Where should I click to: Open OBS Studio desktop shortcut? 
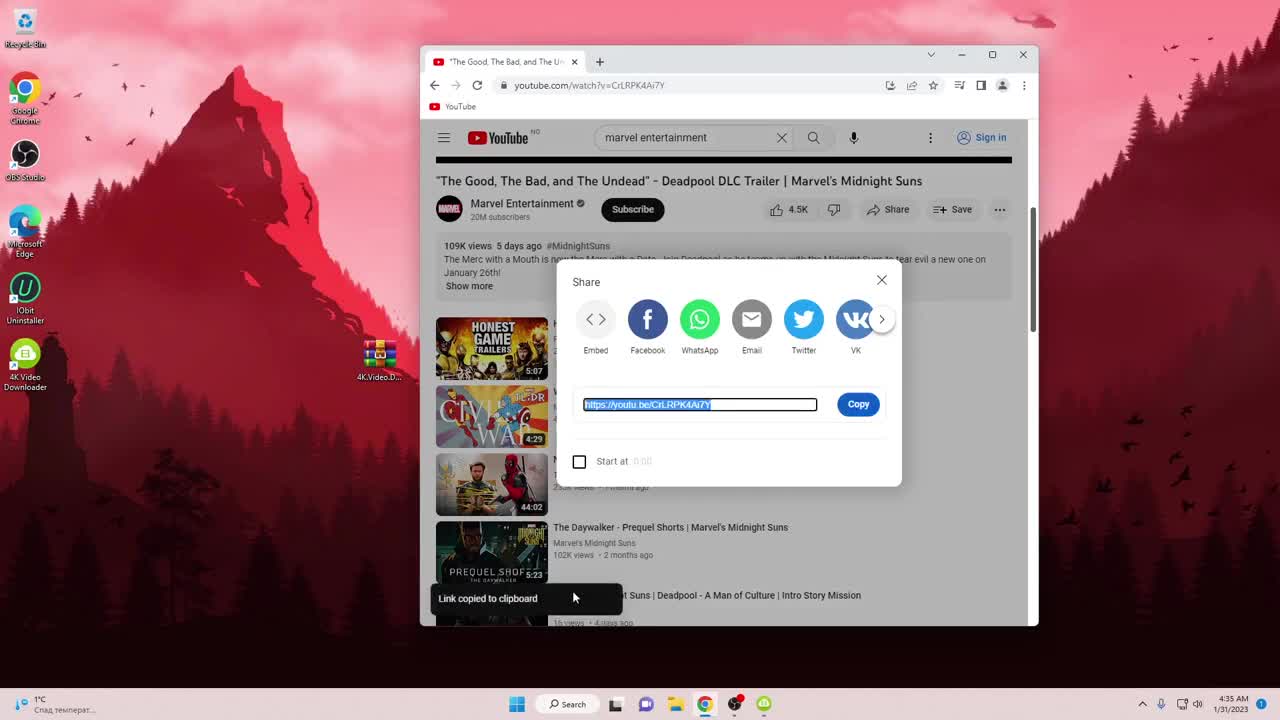pyautogui.click(x=25, y=161)
